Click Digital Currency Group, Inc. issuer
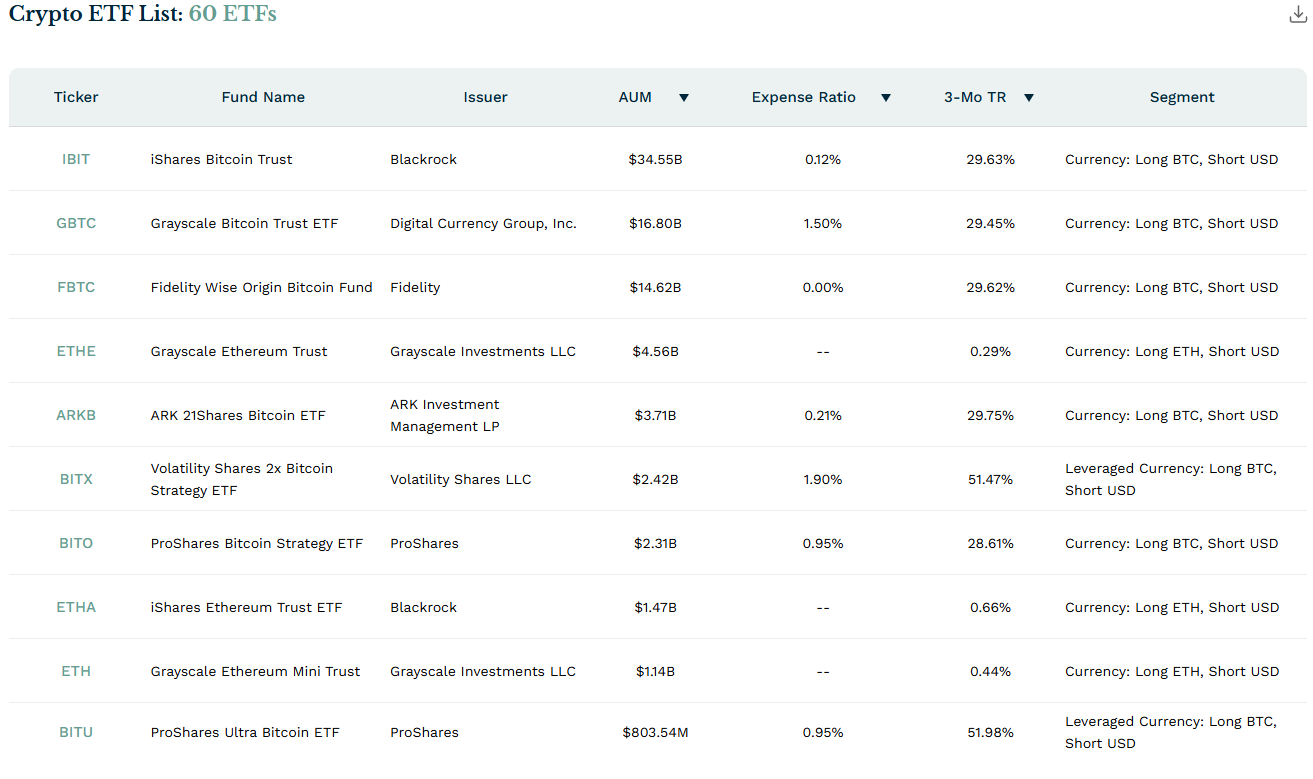This screenshot has height=779, width=1313. coord(483,223)
